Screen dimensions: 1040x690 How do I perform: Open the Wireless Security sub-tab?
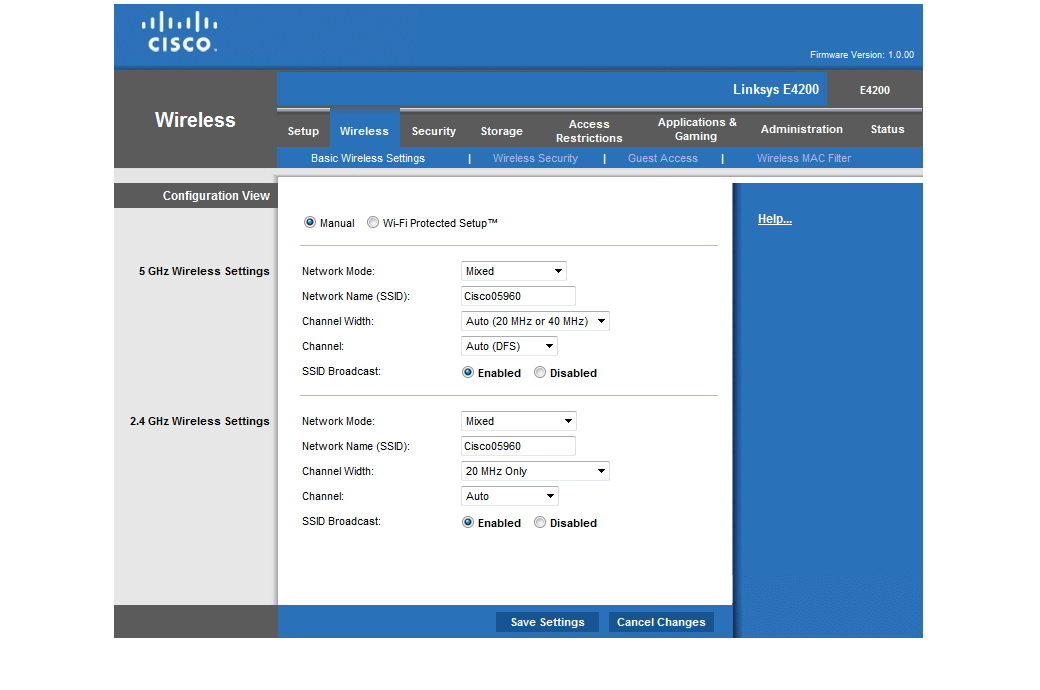coord(535,158)
